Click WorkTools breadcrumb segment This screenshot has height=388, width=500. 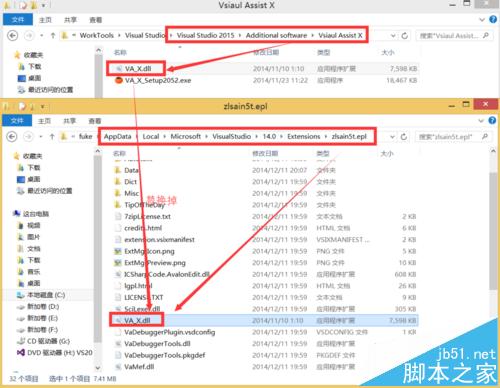click(97, 35)
